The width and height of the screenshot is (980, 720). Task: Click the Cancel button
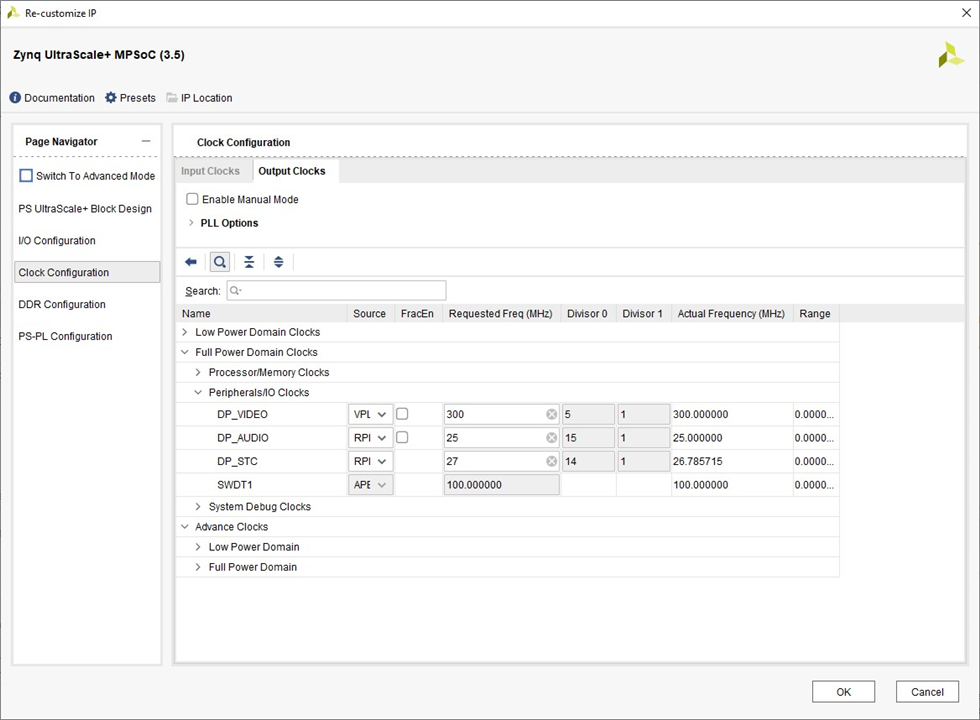click(928, 692)
